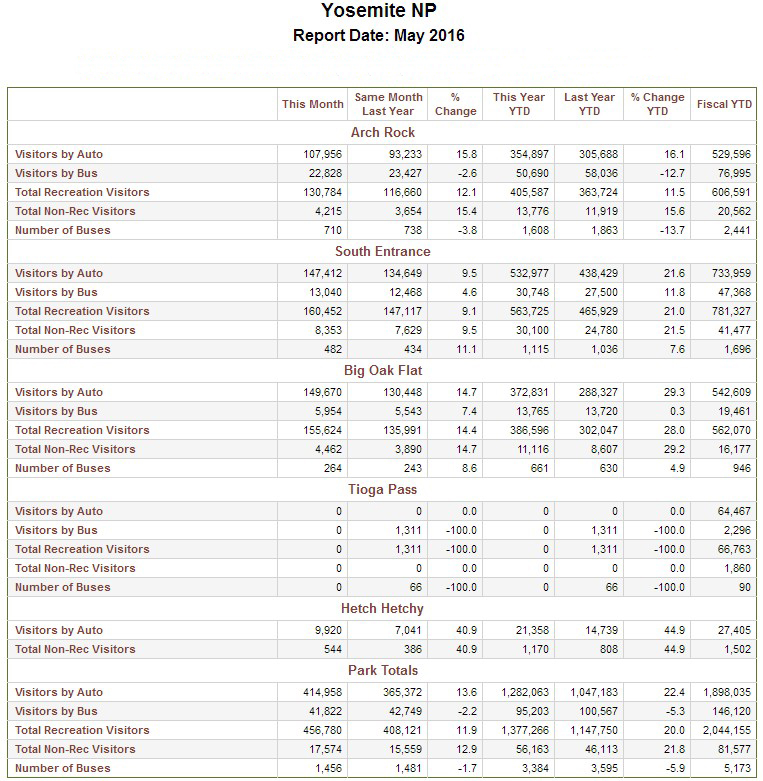
Task: Click 'Visitors by Bus' label under South Entrance
Action: tap(56, 292)
